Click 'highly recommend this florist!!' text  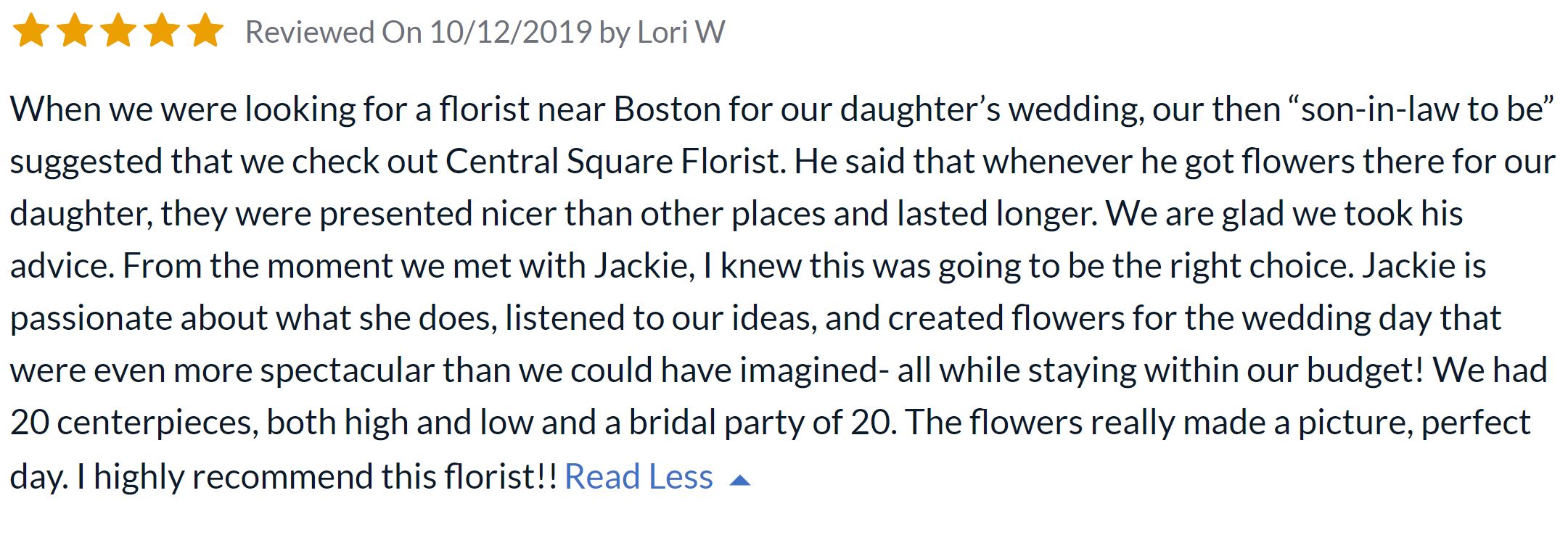point(325,477)
